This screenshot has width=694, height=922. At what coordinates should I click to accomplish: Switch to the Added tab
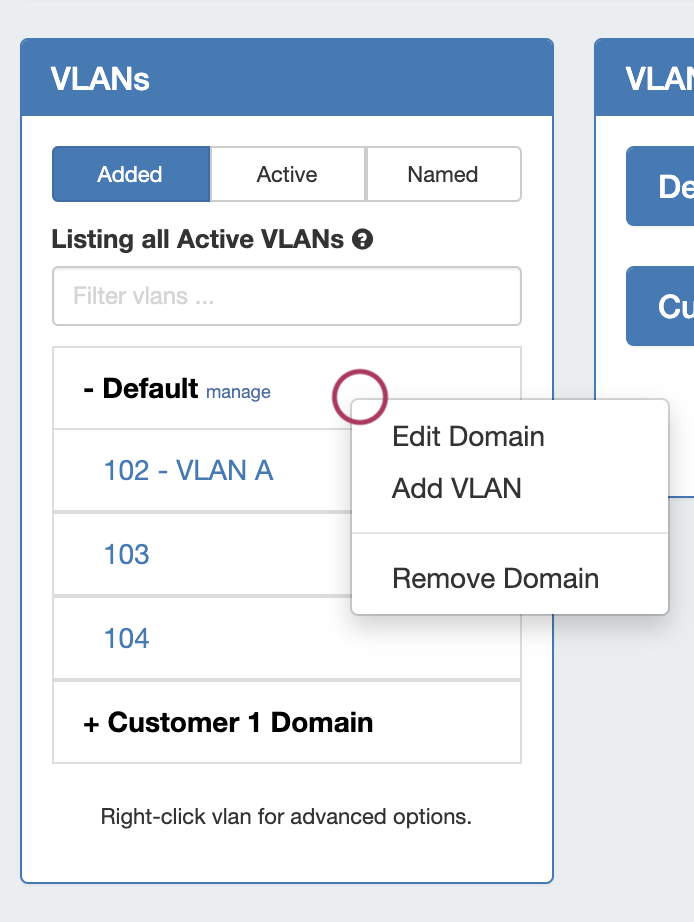tap(130, 174)
